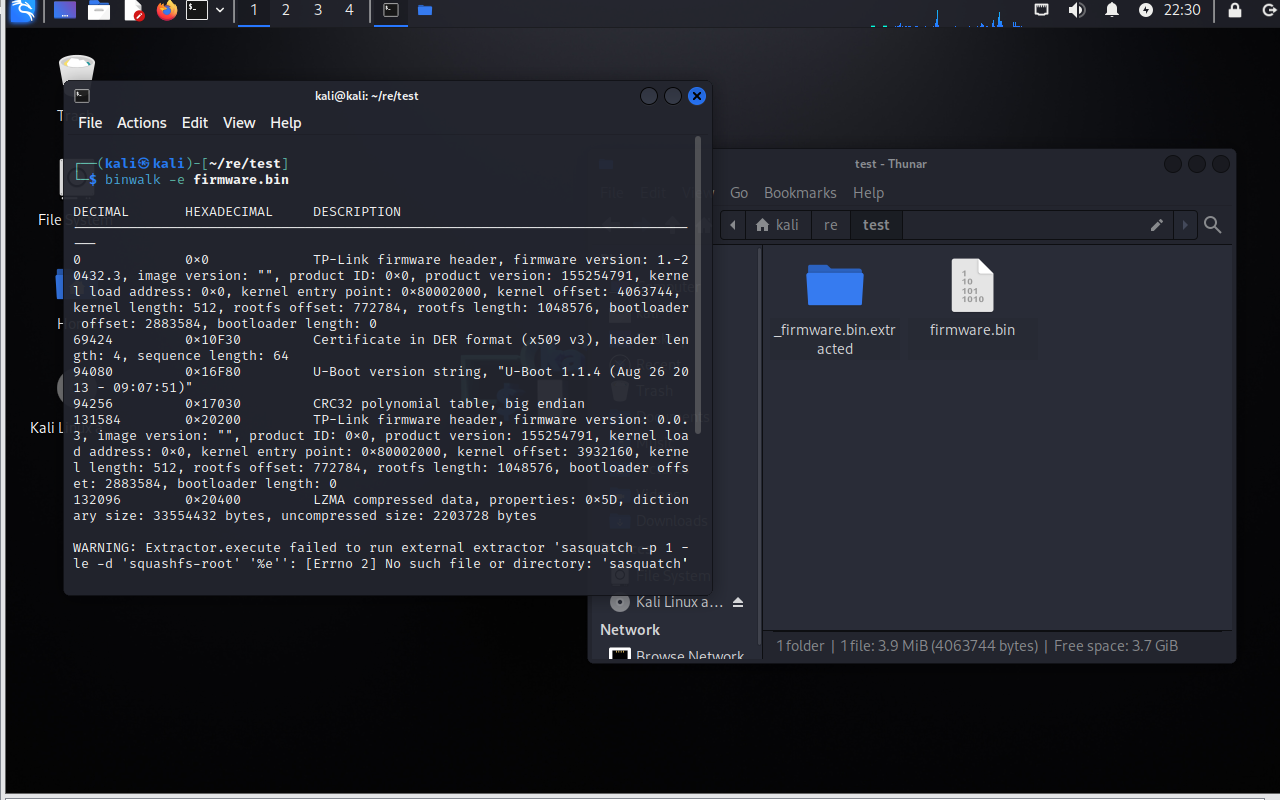The image size is (1280, 800).
Task: Click the power manager tray icon
Action: click(x=1146, y=10)
